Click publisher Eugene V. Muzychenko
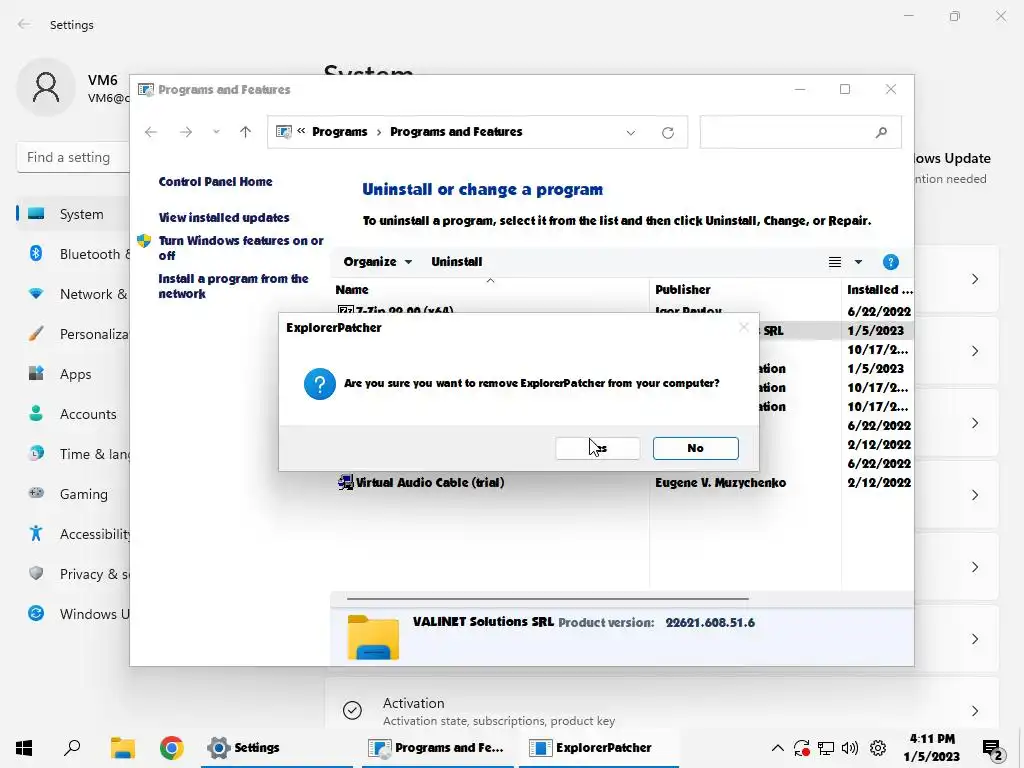Image resolution: width=1024 pixels, height=768 pixels. (x=720, y=483)
